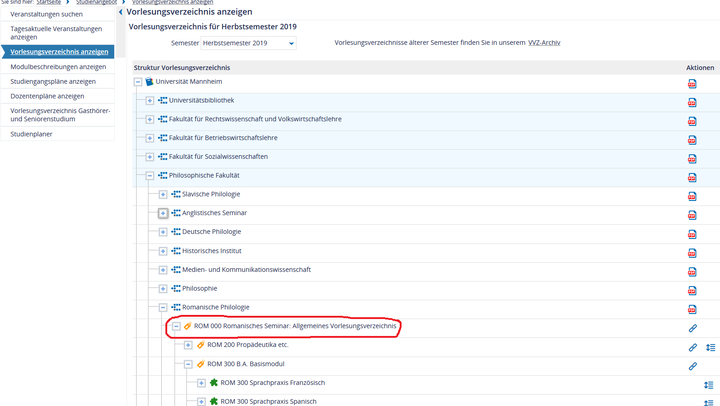Click PDF icon for Philosophische Fakultät
Image resolution: width=720 pixels, height=406 pixels.
[x=692, y=177]
